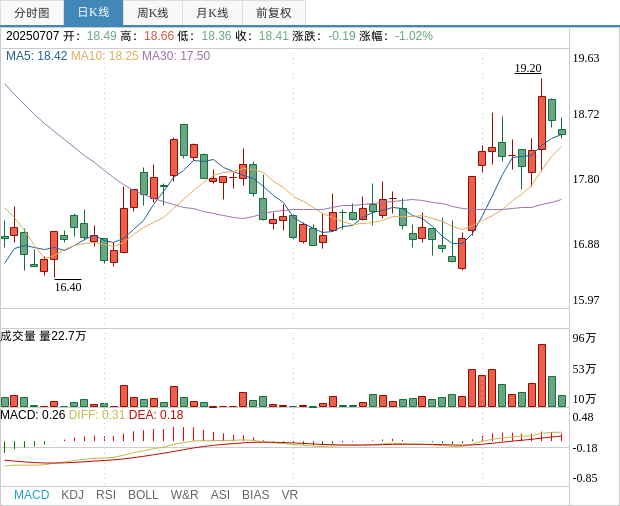
Task: Click the 收 value 18.41
Action: (x=274, y=36)
